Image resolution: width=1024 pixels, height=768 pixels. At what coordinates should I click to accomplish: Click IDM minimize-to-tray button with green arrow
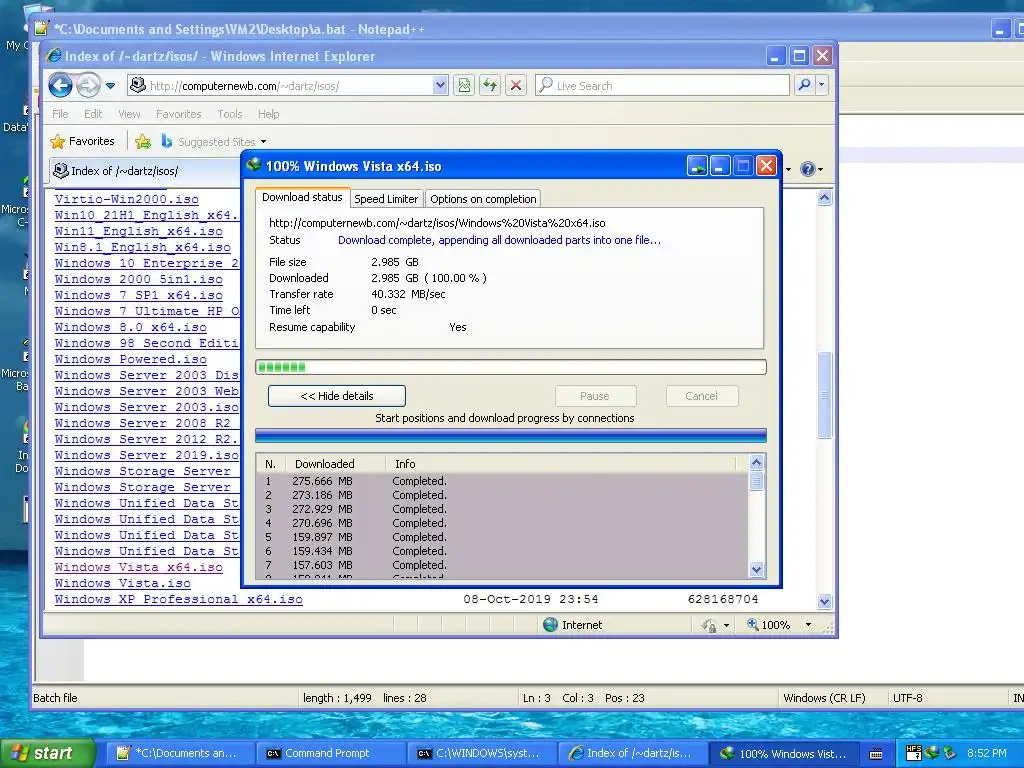pos(697,166)
